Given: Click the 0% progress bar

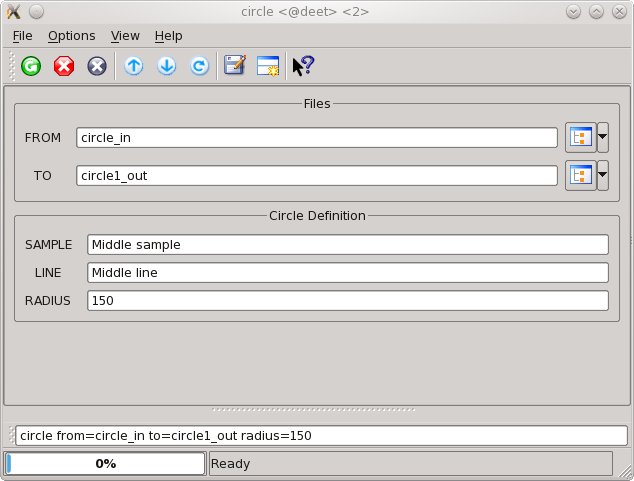Looking at the screenshot, I should click(105, 463).
